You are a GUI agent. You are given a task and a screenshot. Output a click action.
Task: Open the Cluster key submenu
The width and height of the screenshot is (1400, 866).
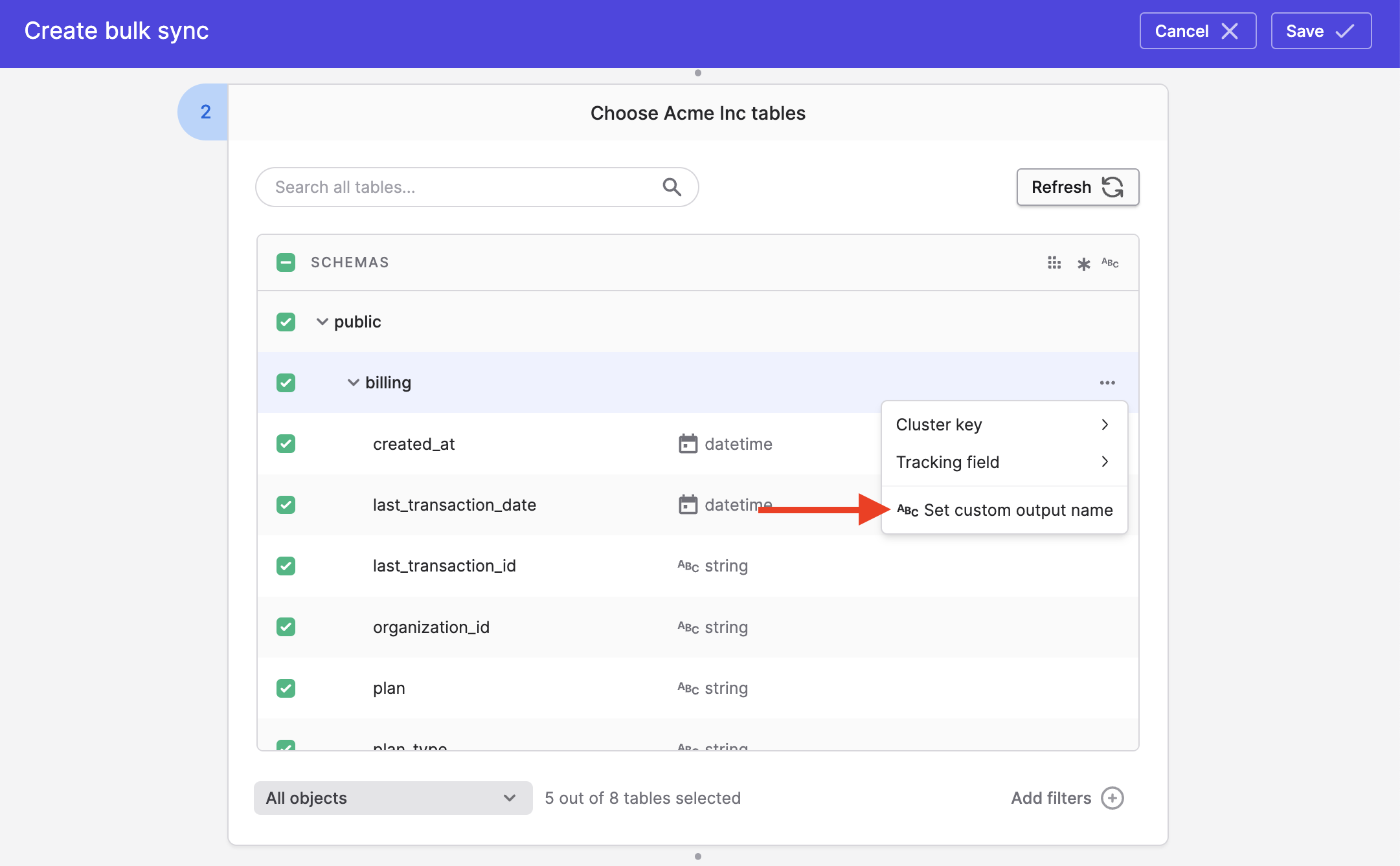click(1003, 425)
